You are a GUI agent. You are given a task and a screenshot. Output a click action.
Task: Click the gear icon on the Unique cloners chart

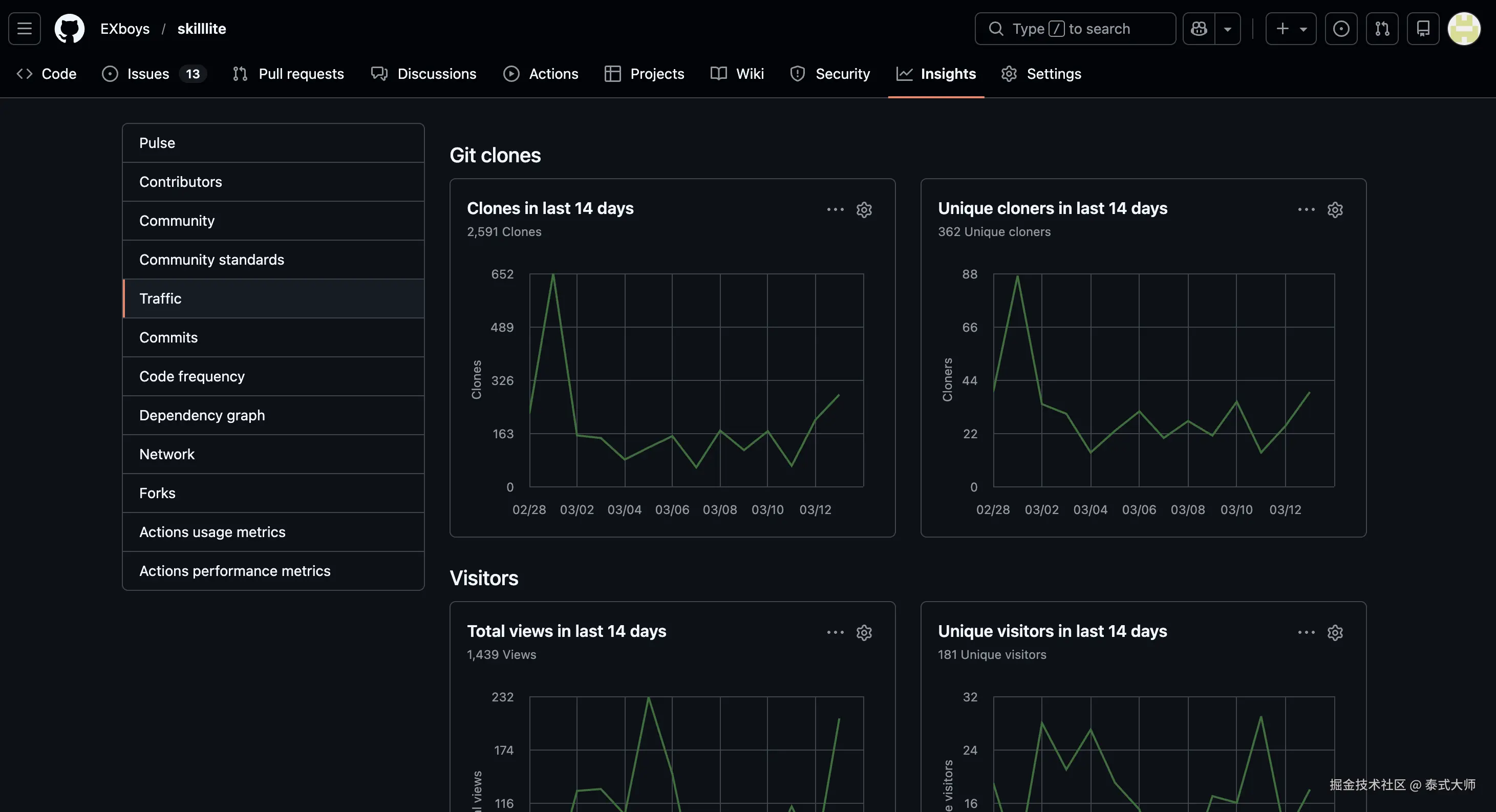coord(1335,210)
